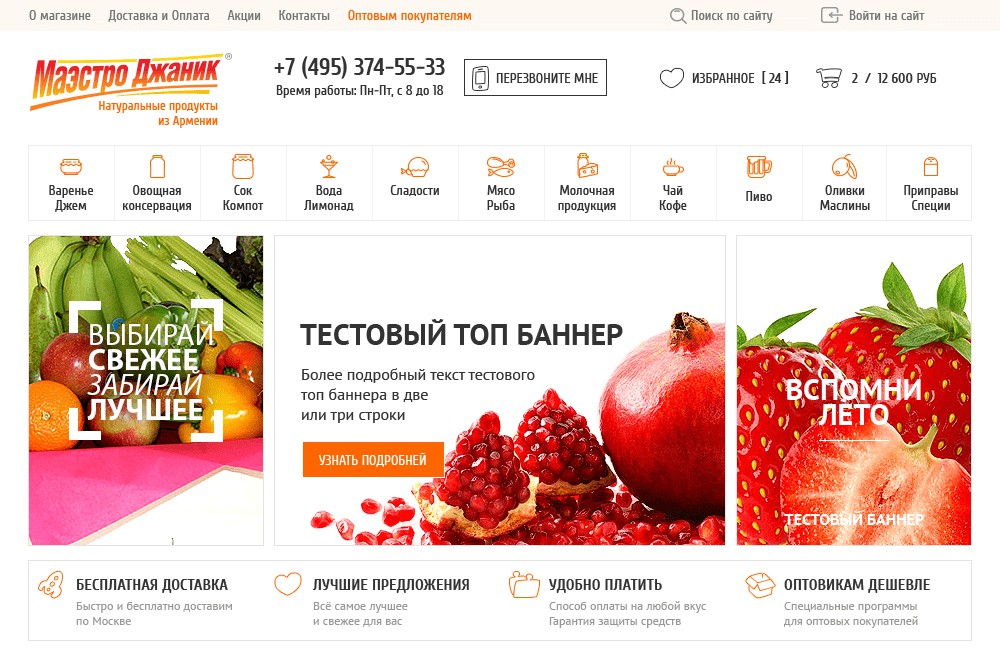Open the Вспомни лето strawberry banner

coord(854,390)
